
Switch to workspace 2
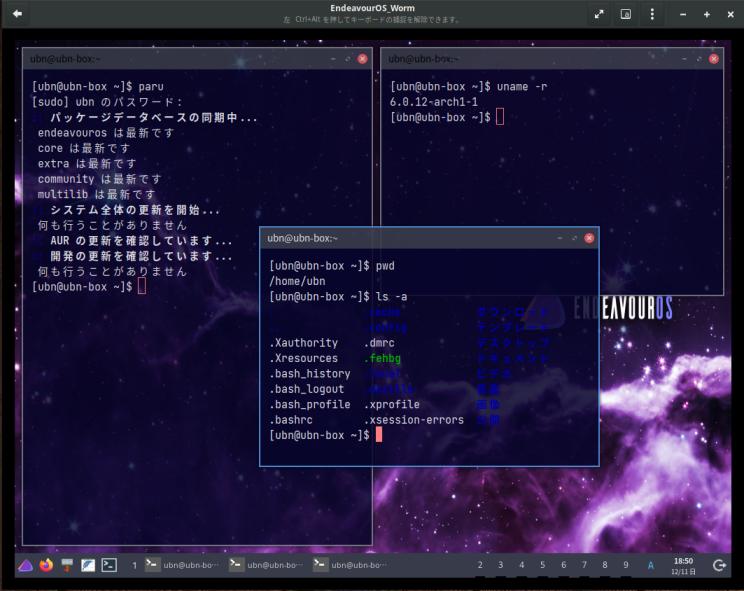click(480, 565)
